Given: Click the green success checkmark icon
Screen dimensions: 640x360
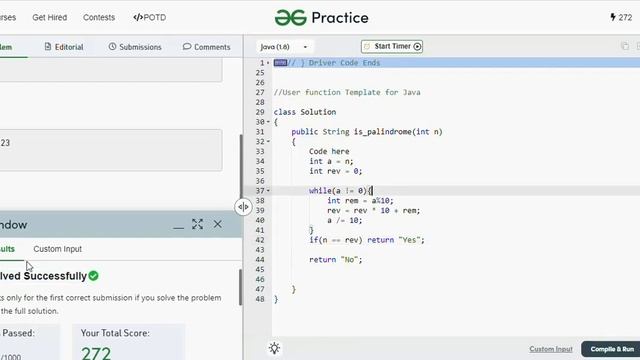Looking at the screenshot, I should [93, 276].
